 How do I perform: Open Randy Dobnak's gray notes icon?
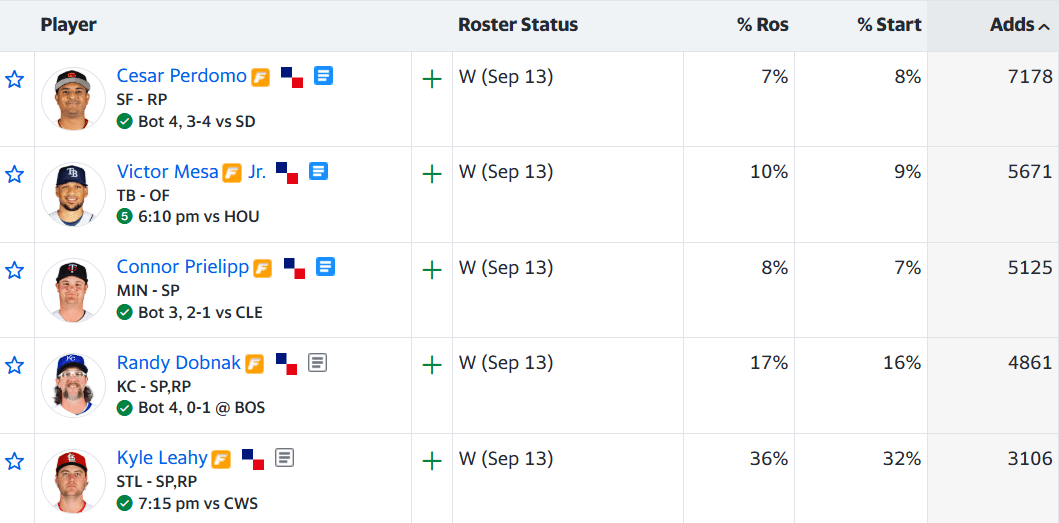click(317, 363)
